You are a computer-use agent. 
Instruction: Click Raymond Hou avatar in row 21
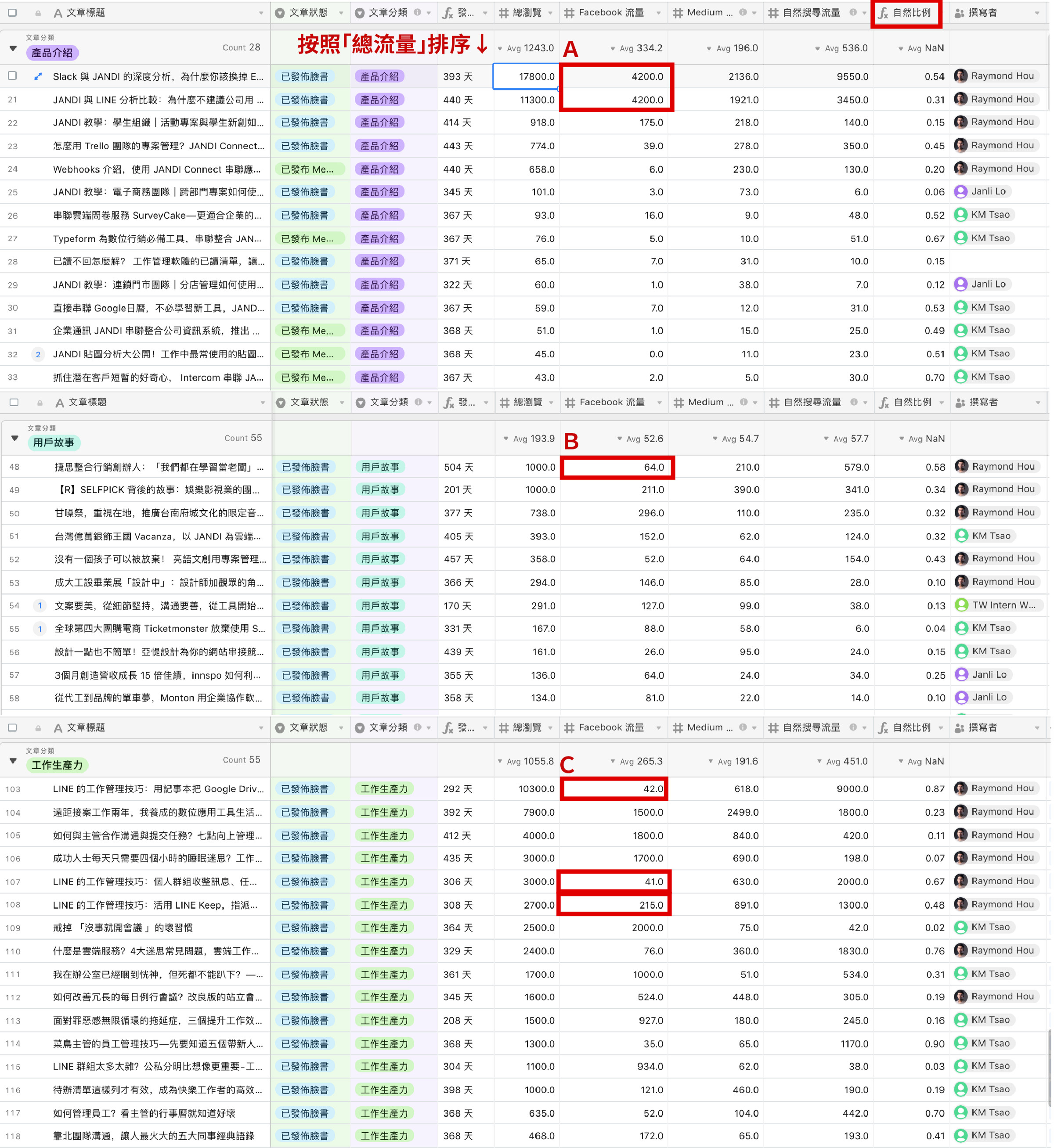point(962,99)
